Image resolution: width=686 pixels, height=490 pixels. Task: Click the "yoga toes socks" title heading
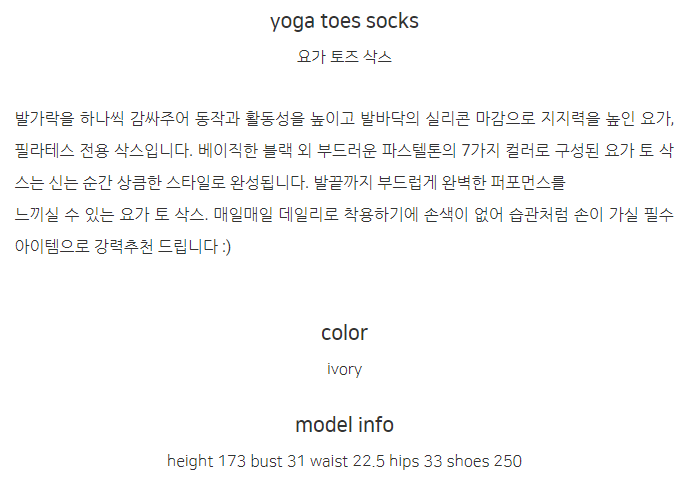(x=344, y=21)
